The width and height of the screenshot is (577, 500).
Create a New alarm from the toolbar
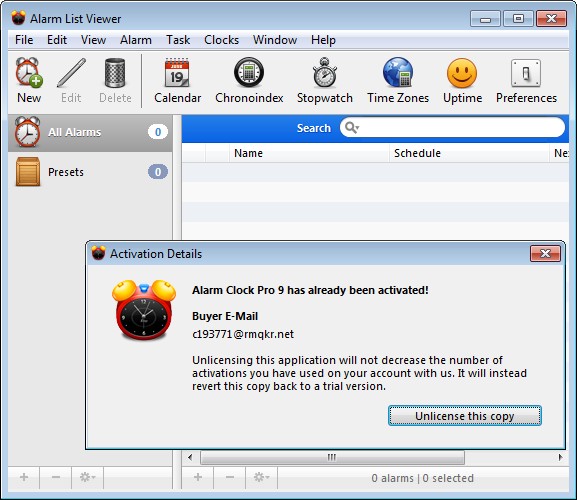(x=29, y=80)
